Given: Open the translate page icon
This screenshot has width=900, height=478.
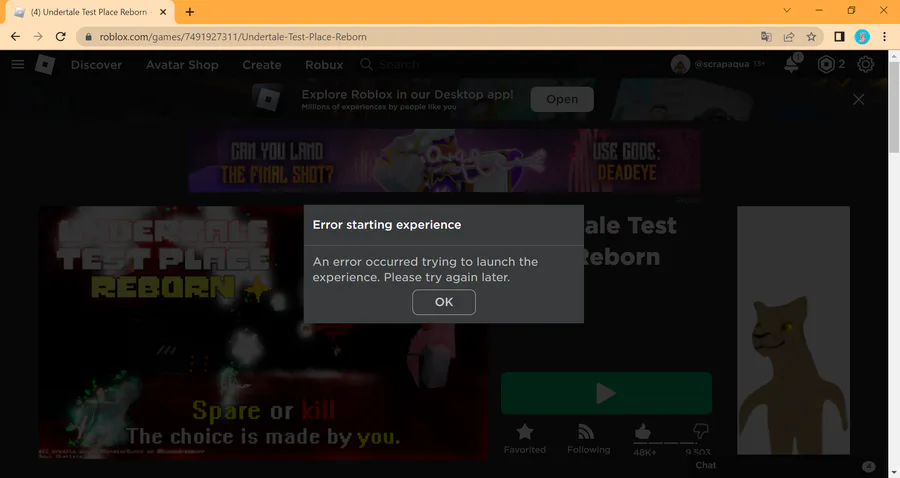Looking at the screenshot, I should tap(766, 37).
